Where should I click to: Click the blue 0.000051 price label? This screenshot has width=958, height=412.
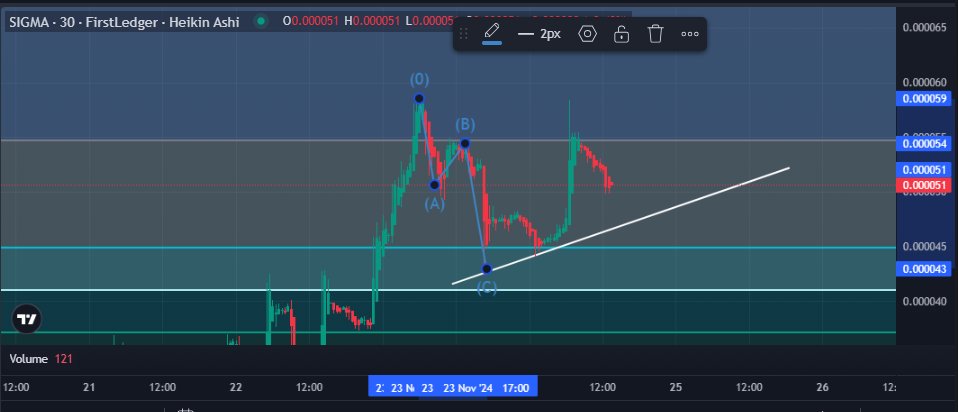[925, 169]
